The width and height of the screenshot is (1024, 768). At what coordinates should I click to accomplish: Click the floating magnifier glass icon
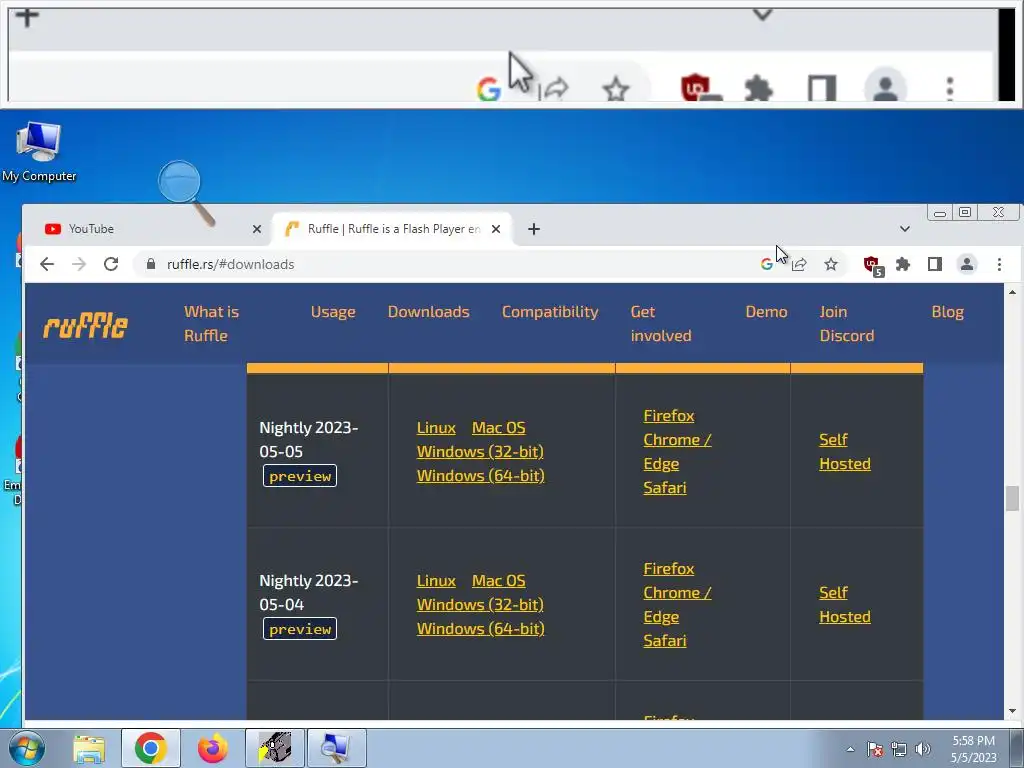[185, 192]
